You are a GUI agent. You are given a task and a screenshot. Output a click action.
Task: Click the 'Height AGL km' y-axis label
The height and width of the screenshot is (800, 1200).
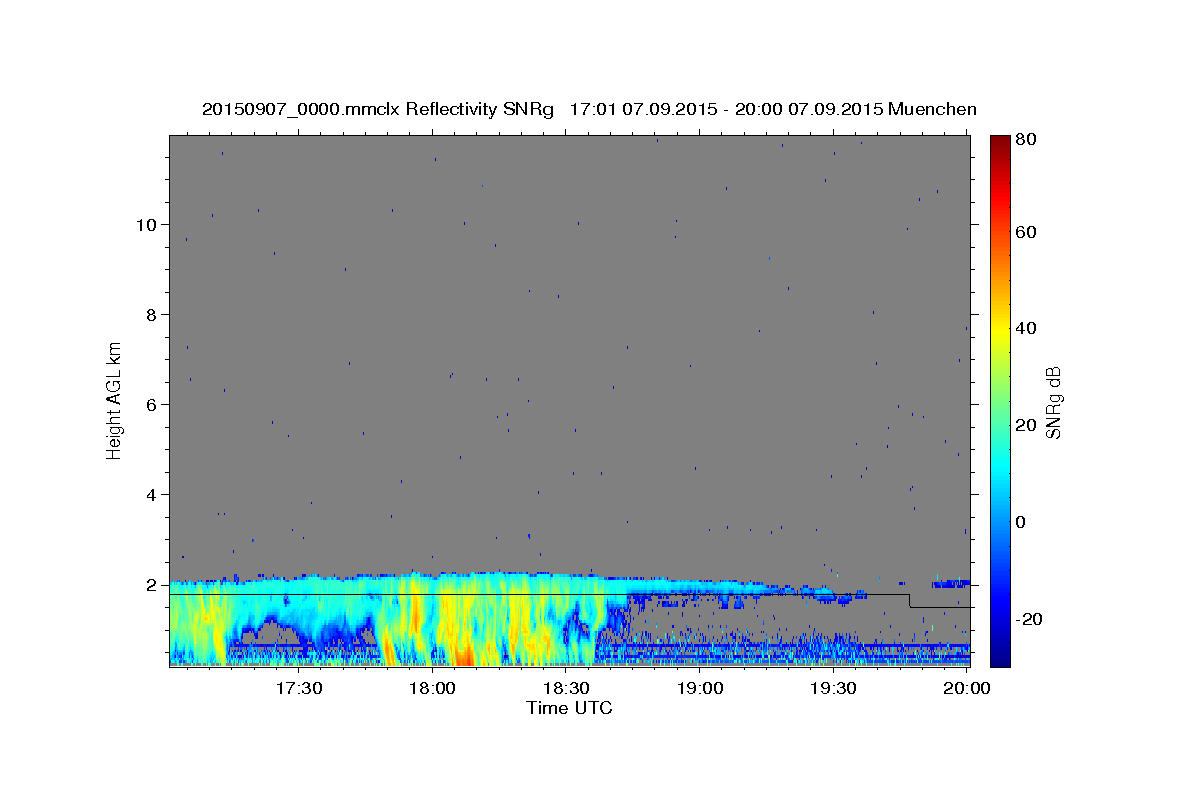point(114,399)
